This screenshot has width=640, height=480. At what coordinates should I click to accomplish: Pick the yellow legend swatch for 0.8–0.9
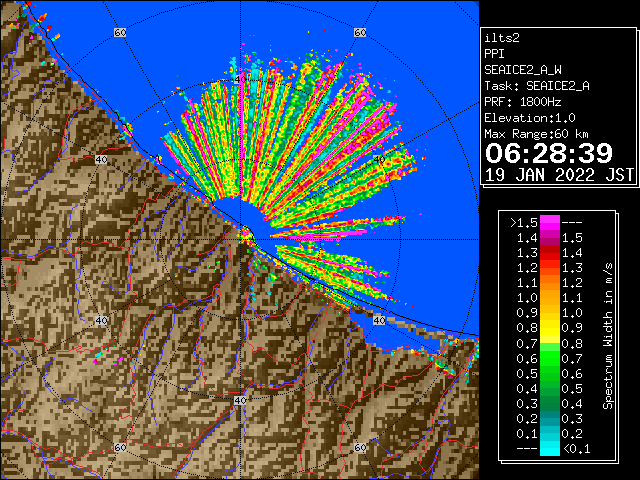550,328
